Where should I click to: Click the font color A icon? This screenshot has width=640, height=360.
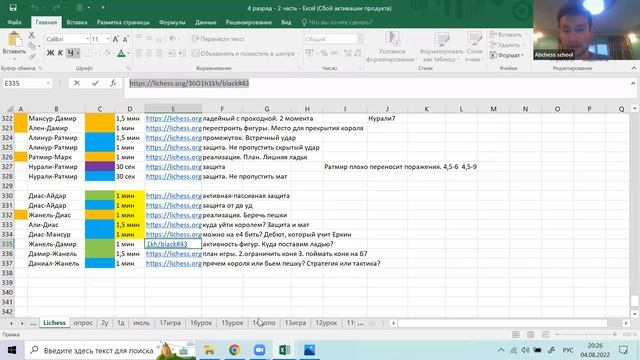[121, 53]
